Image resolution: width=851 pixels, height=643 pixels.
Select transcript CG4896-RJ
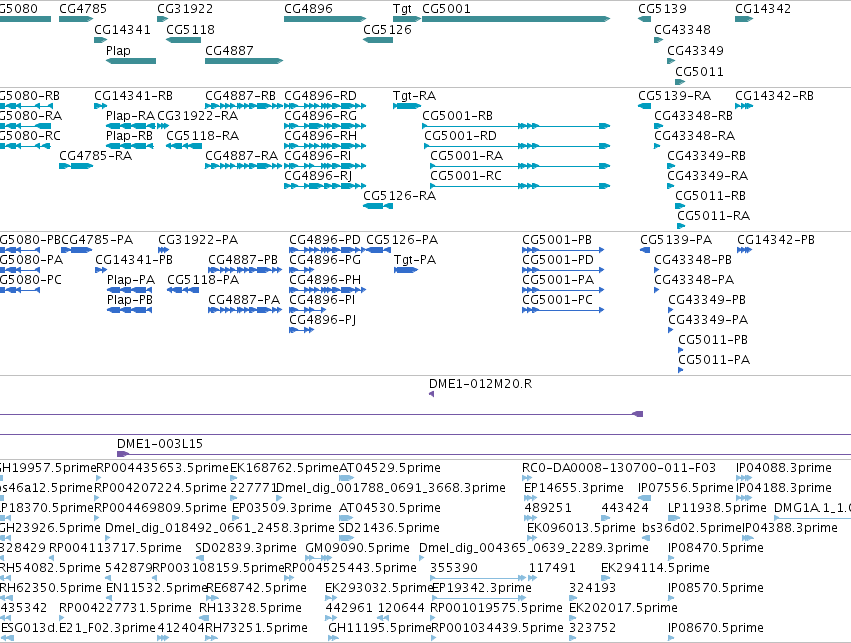[325, 186]
